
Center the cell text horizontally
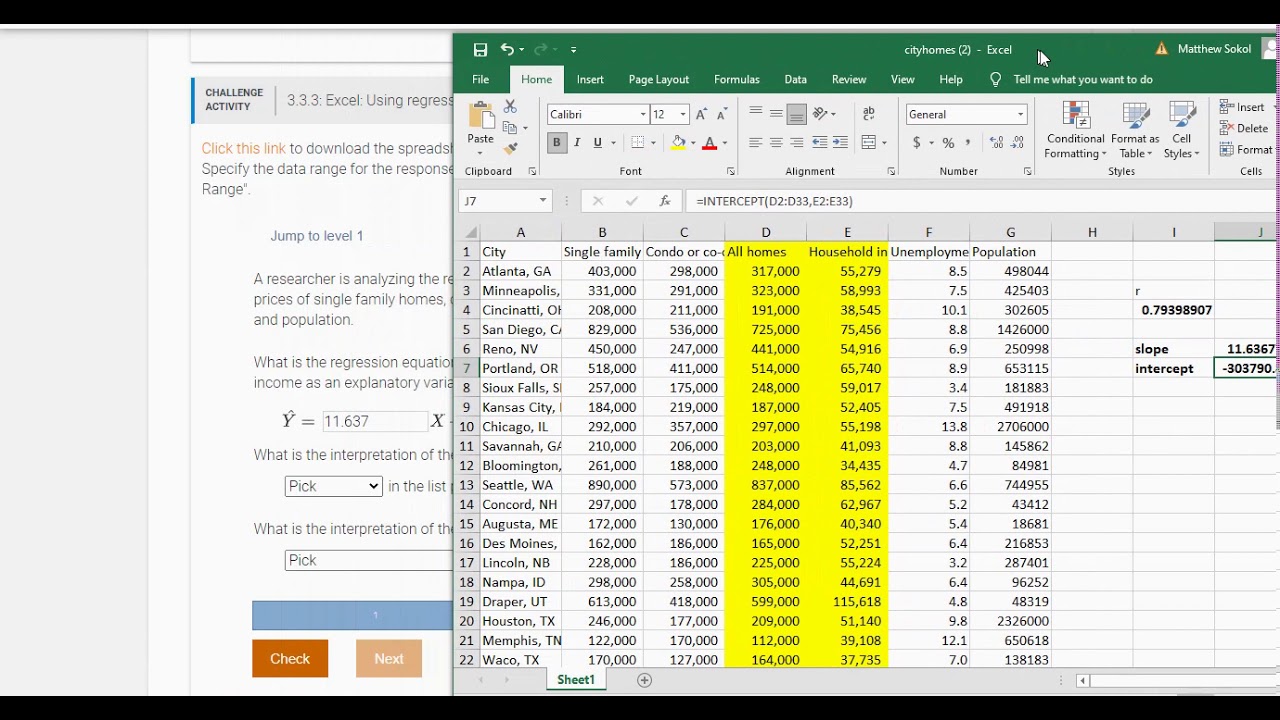point(776,143)
